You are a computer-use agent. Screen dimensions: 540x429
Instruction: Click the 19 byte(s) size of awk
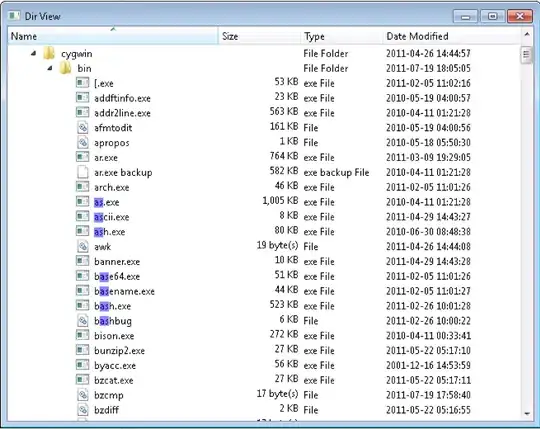[278, 245]
